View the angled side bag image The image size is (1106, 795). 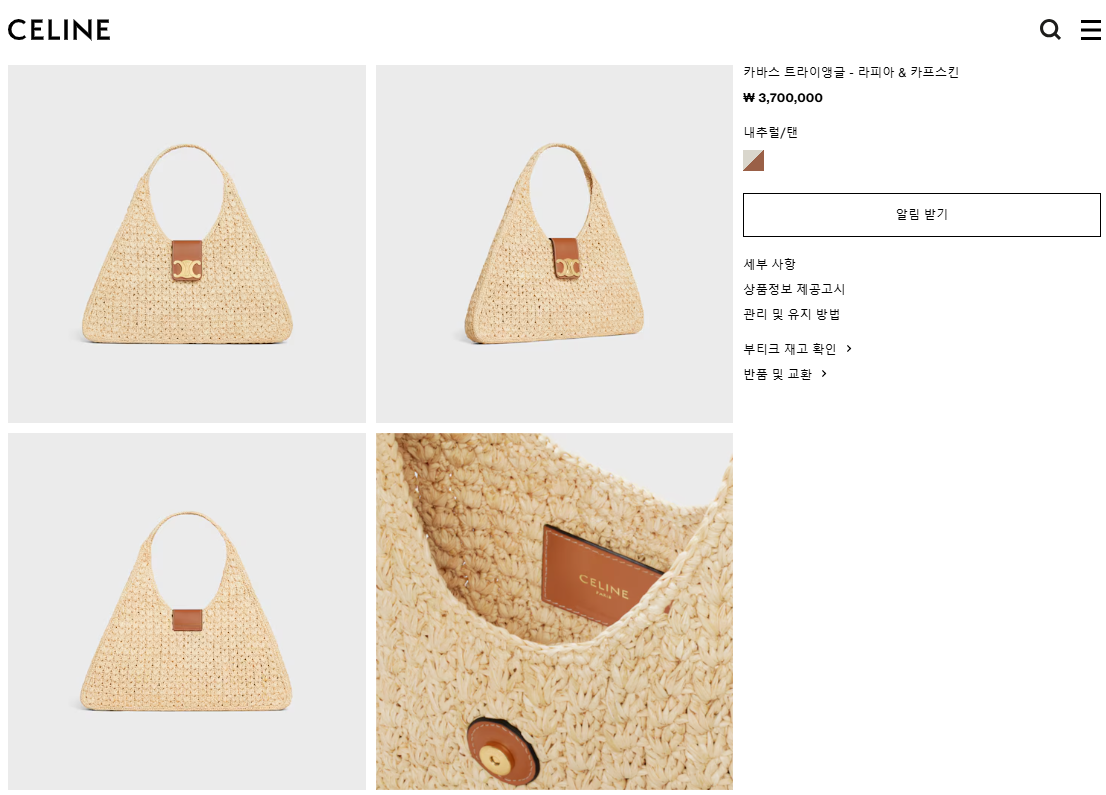point(554,244)
